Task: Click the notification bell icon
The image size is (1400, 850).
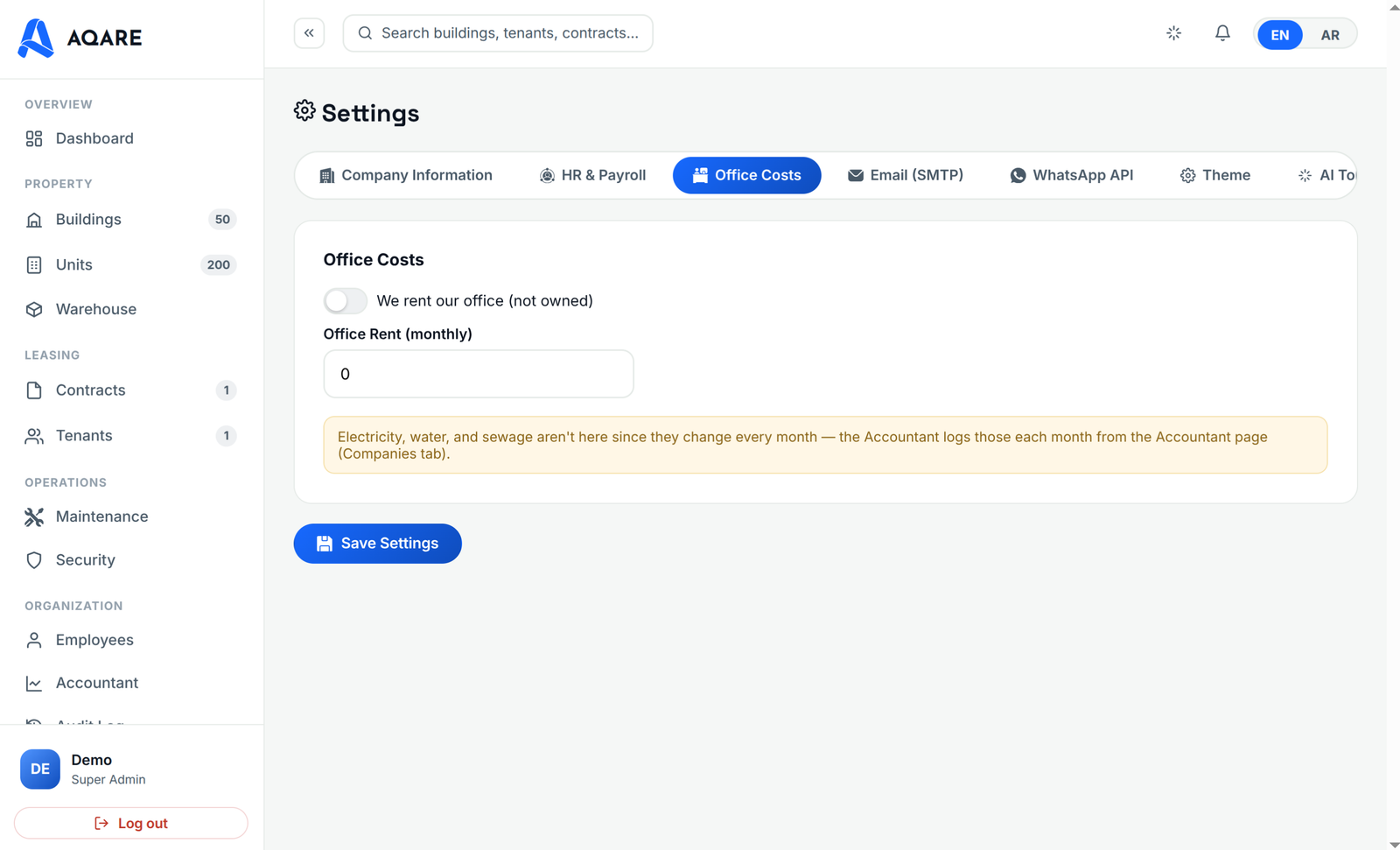Action: (x=1222, y=33)
